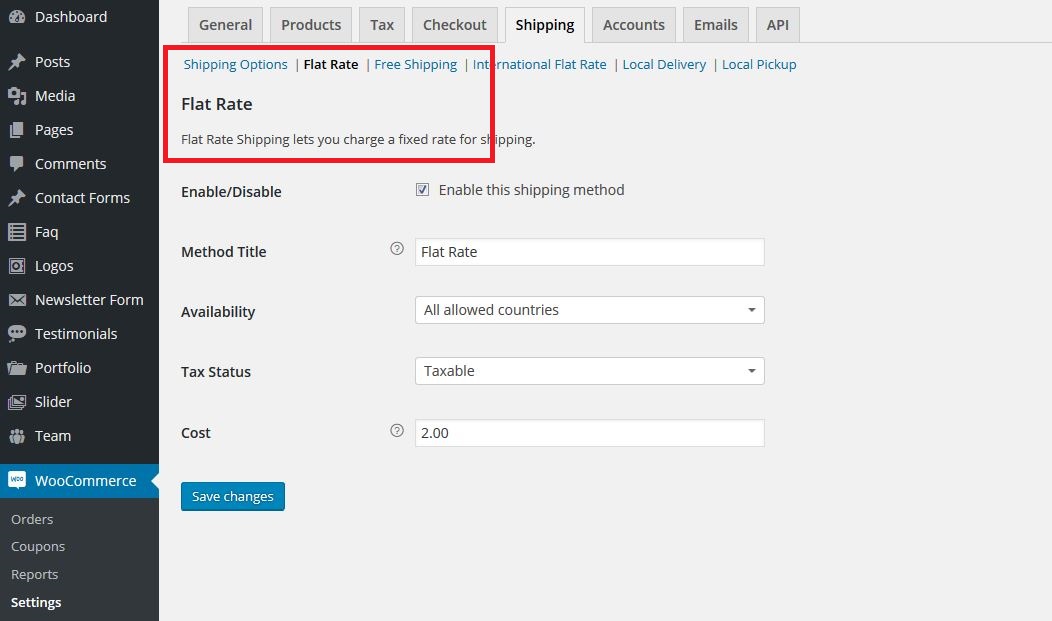The width and height of the screenshot is (1052, 621).
Task: Open Orders under WooCommerce
Action: coord(32,519)
